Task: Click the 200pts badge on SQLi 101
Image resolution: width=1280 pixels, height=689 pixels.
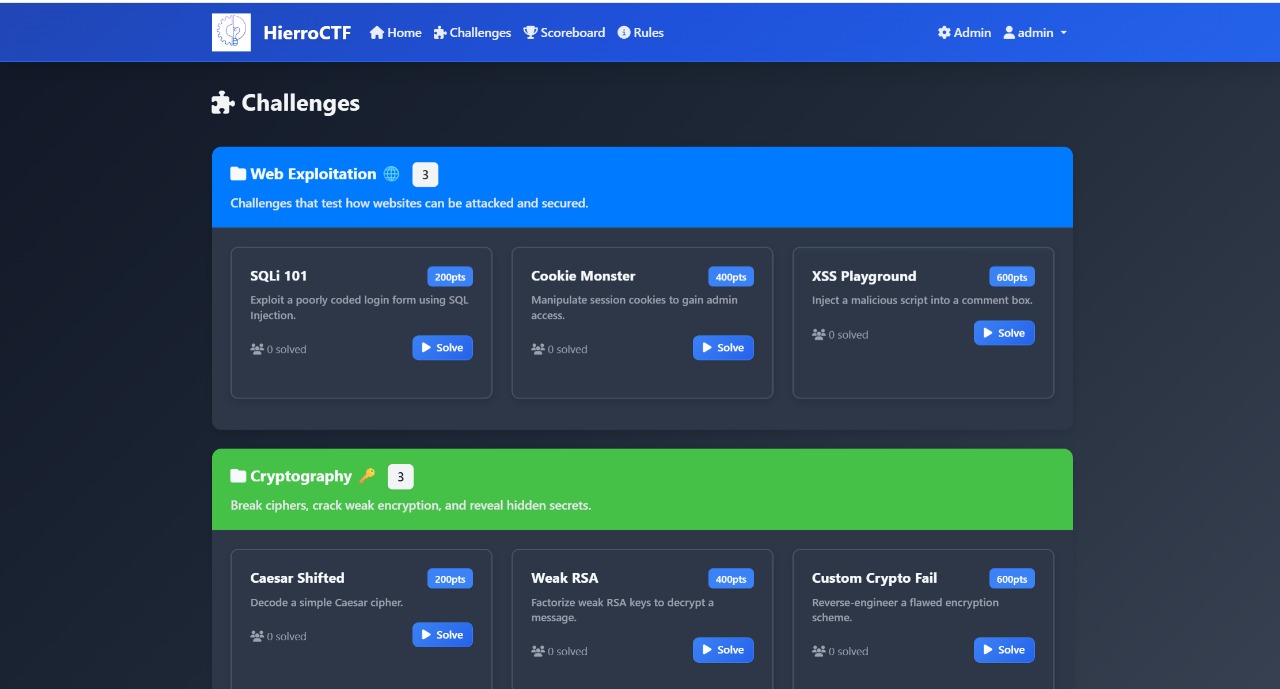Action: pos(449,277)
